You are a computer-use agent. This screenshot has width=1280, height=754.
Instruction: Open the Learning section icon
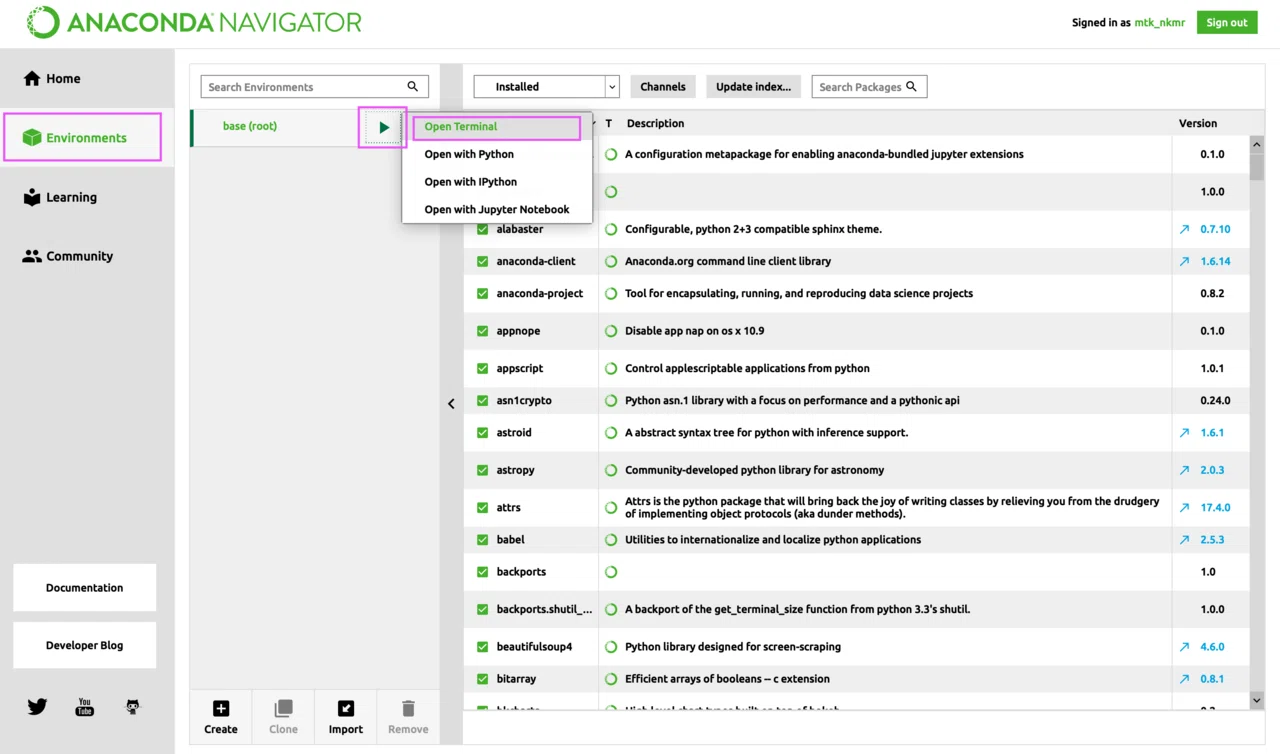(x=32, y=197)
